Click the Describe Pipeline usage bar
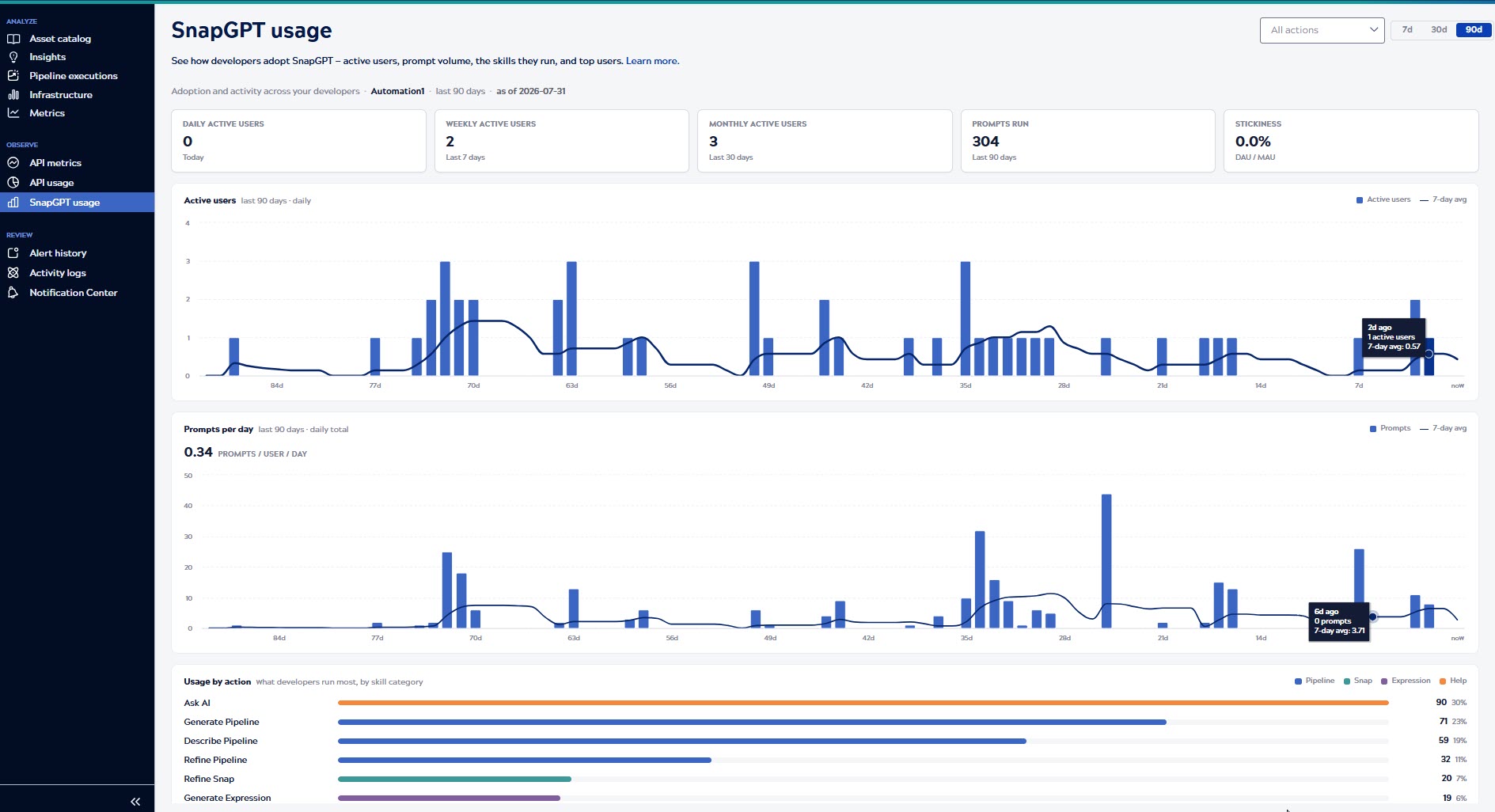This screenshot has height=812, width=1495. coord(682,741)
